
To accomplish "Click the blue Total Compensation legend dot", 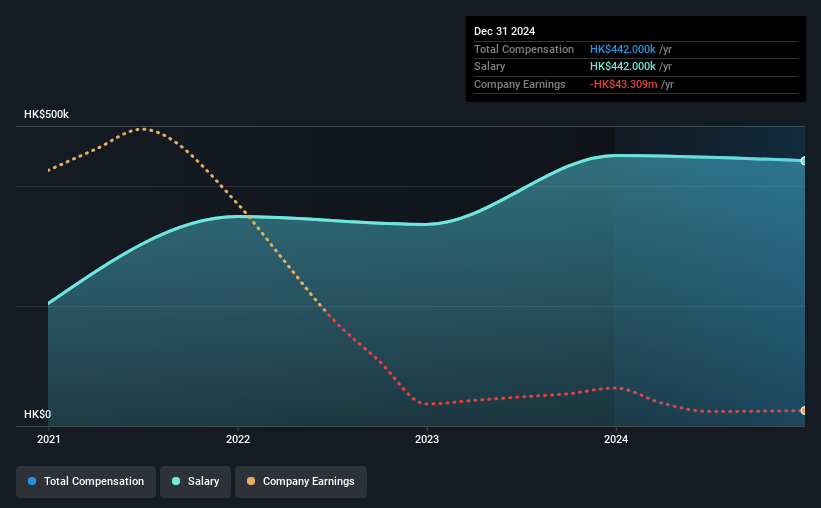I will [32, 481].
